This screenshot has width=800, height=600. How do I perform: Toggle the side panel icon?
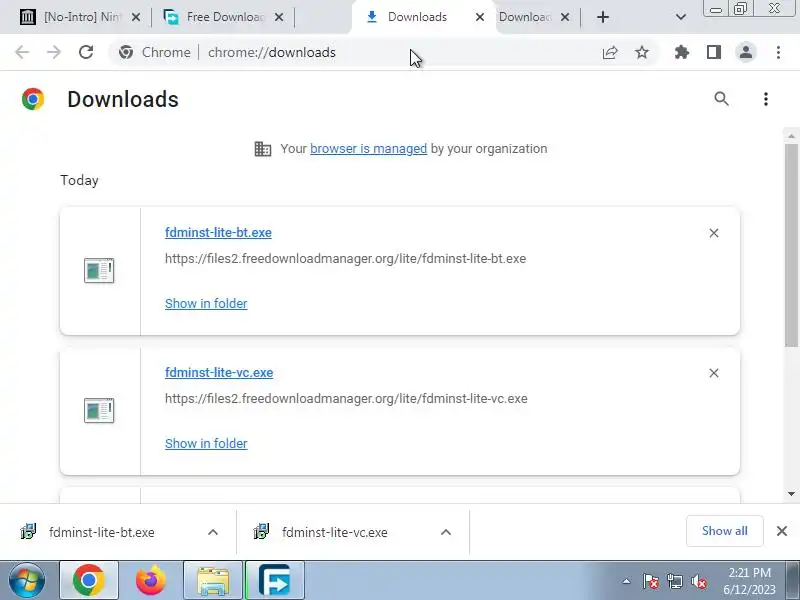pos(714,52)
